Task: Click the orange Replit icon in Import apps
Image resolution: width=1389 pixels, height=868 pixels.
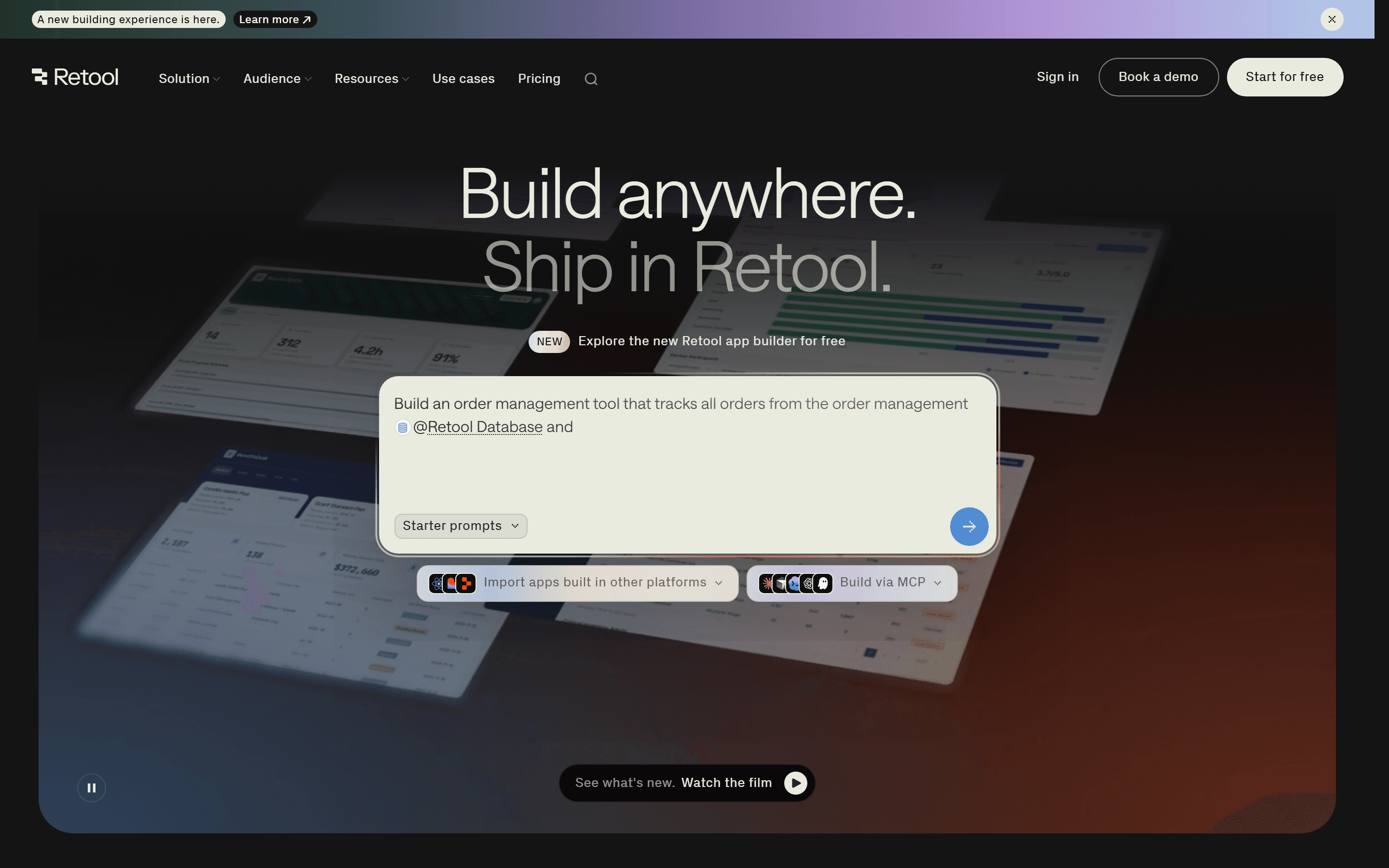Action: point(466,584)
